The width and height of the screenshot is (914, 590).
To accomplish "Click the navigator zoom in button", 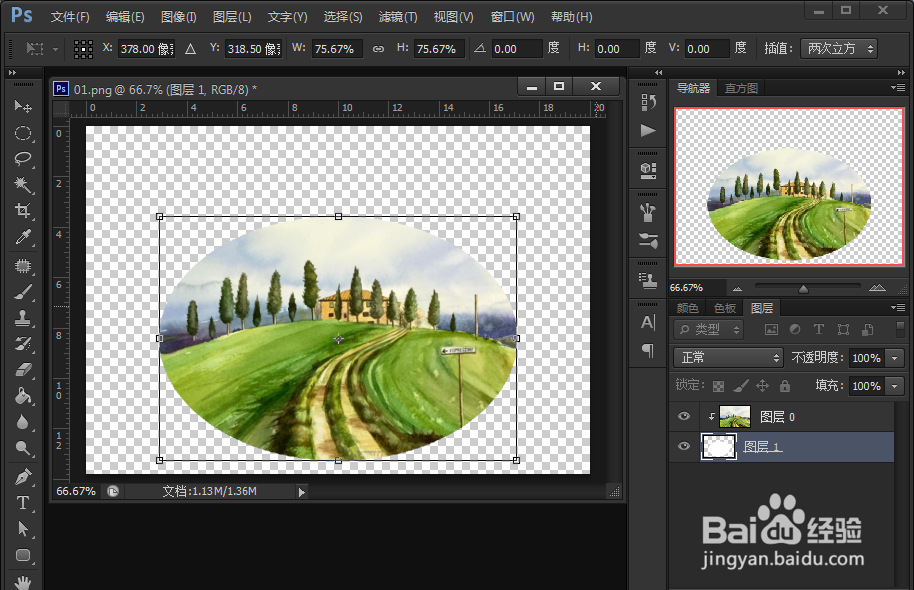I will tap(877, 287).
